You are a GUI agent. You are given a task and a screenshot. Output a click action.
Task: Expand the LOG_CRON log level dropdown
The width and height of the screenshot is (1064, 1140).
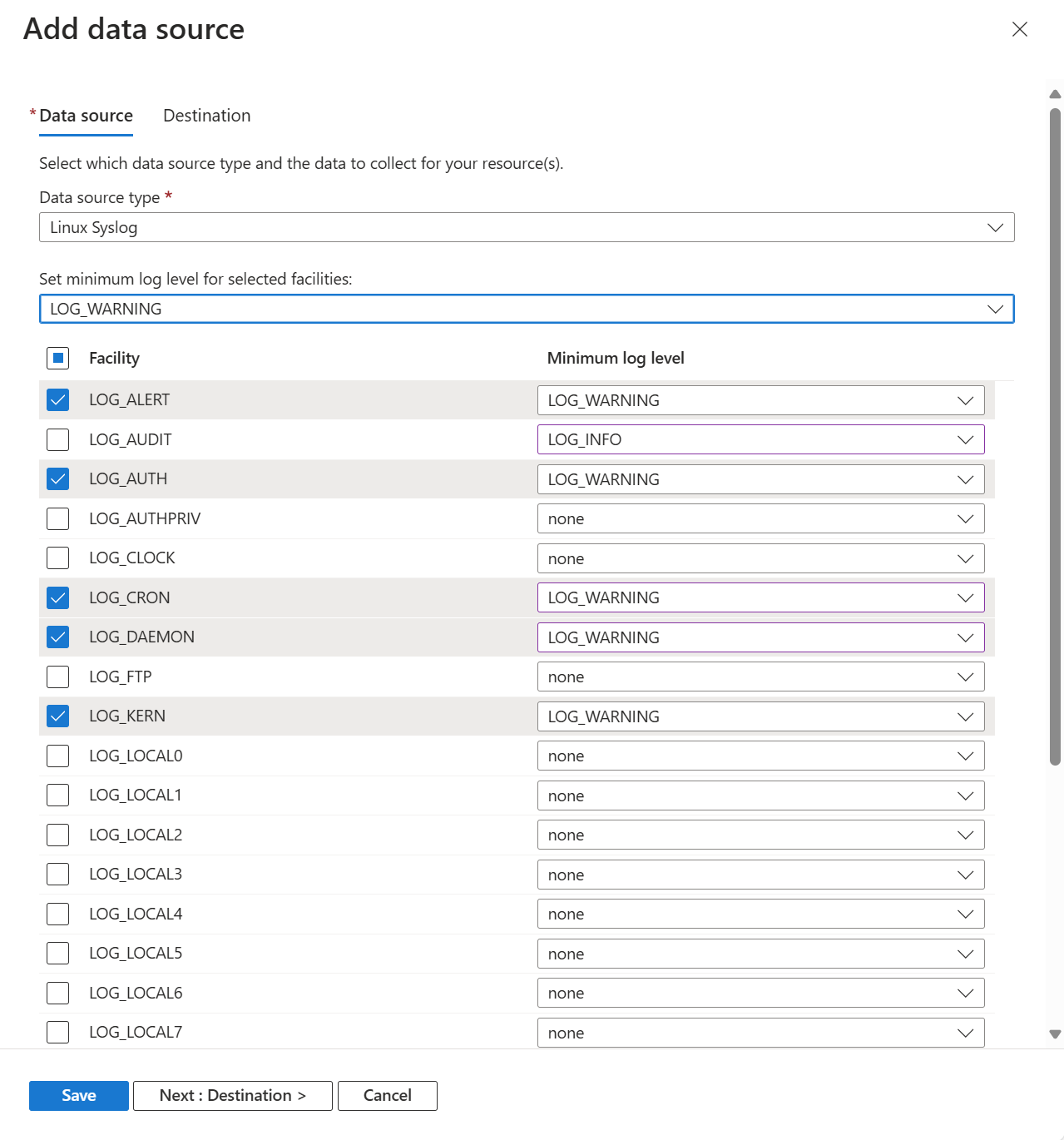click(x=760, y=597)
